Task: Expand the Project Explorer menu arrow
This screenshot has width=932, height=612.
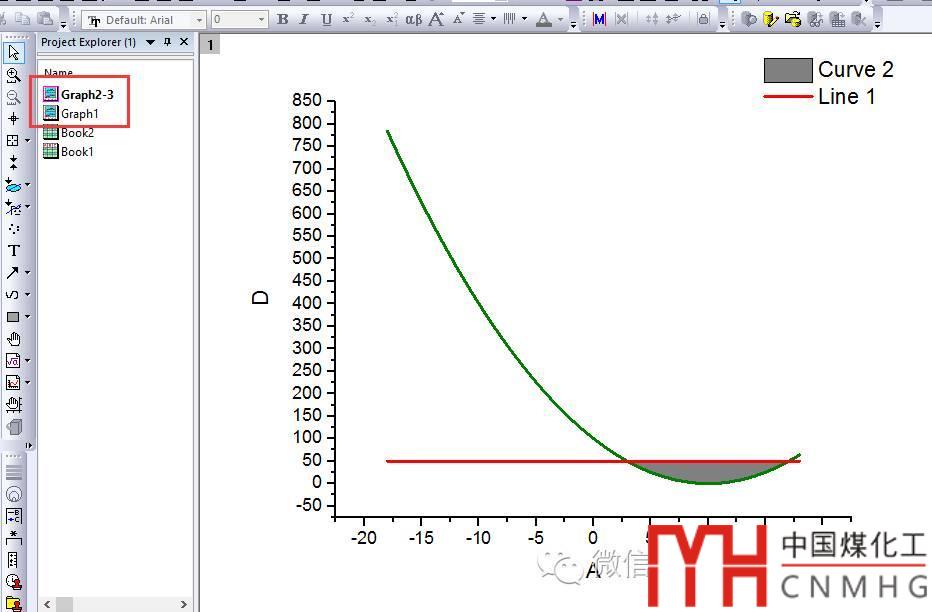Action: [150, 42]
